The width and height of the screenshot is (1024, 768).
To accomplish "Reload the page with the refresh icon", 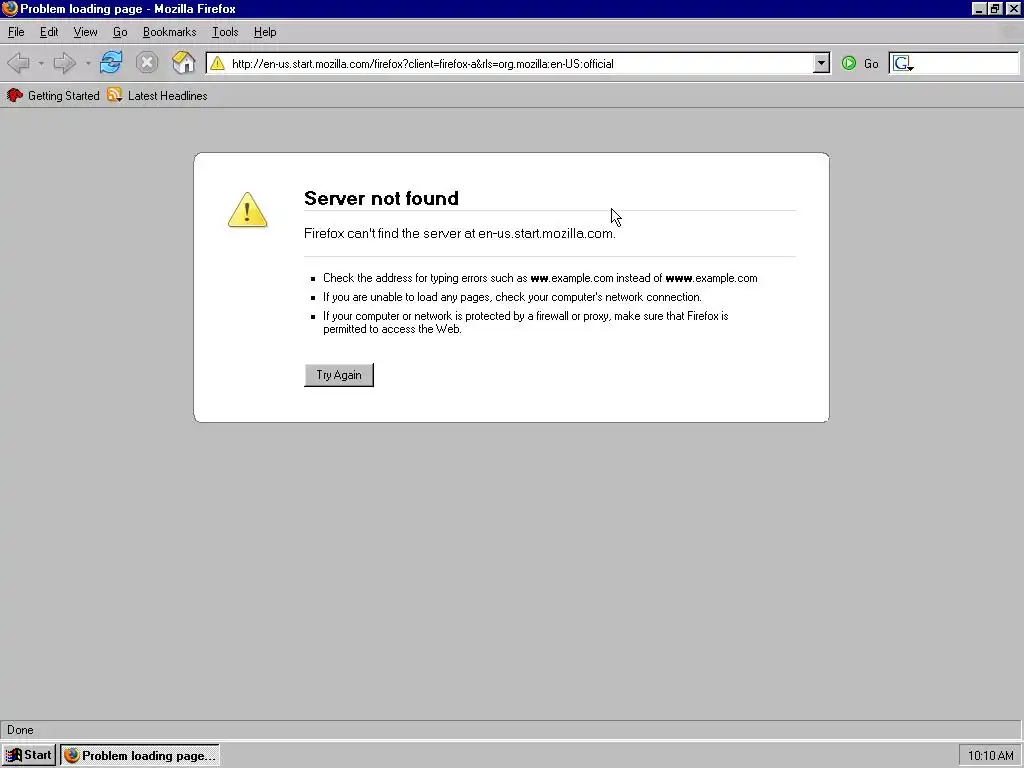I will [111, 63].
